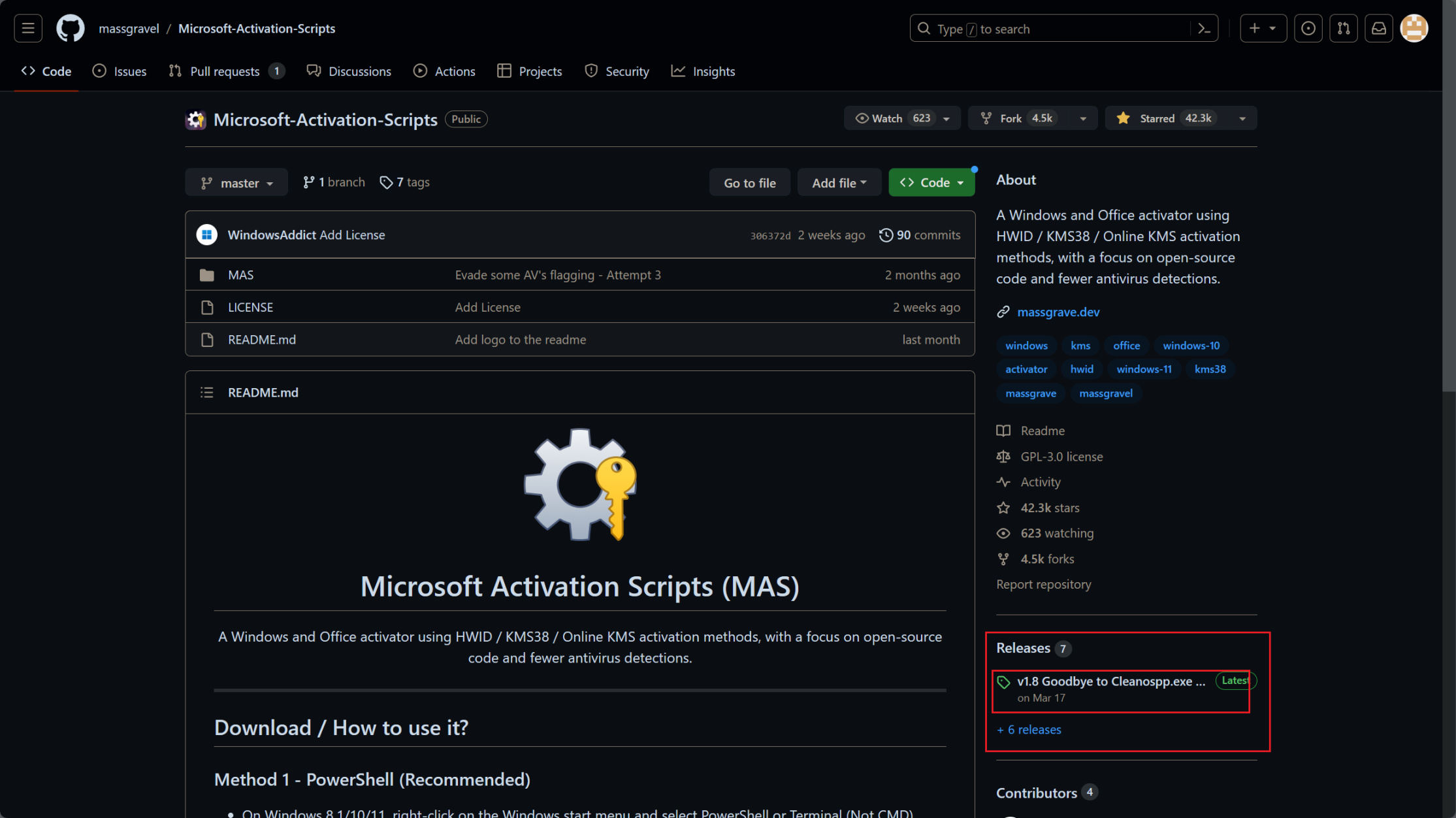This screenshot has width=1456, height=818.
Task: Open pull requests icon in top header
Action: (x=1343, y=28)
